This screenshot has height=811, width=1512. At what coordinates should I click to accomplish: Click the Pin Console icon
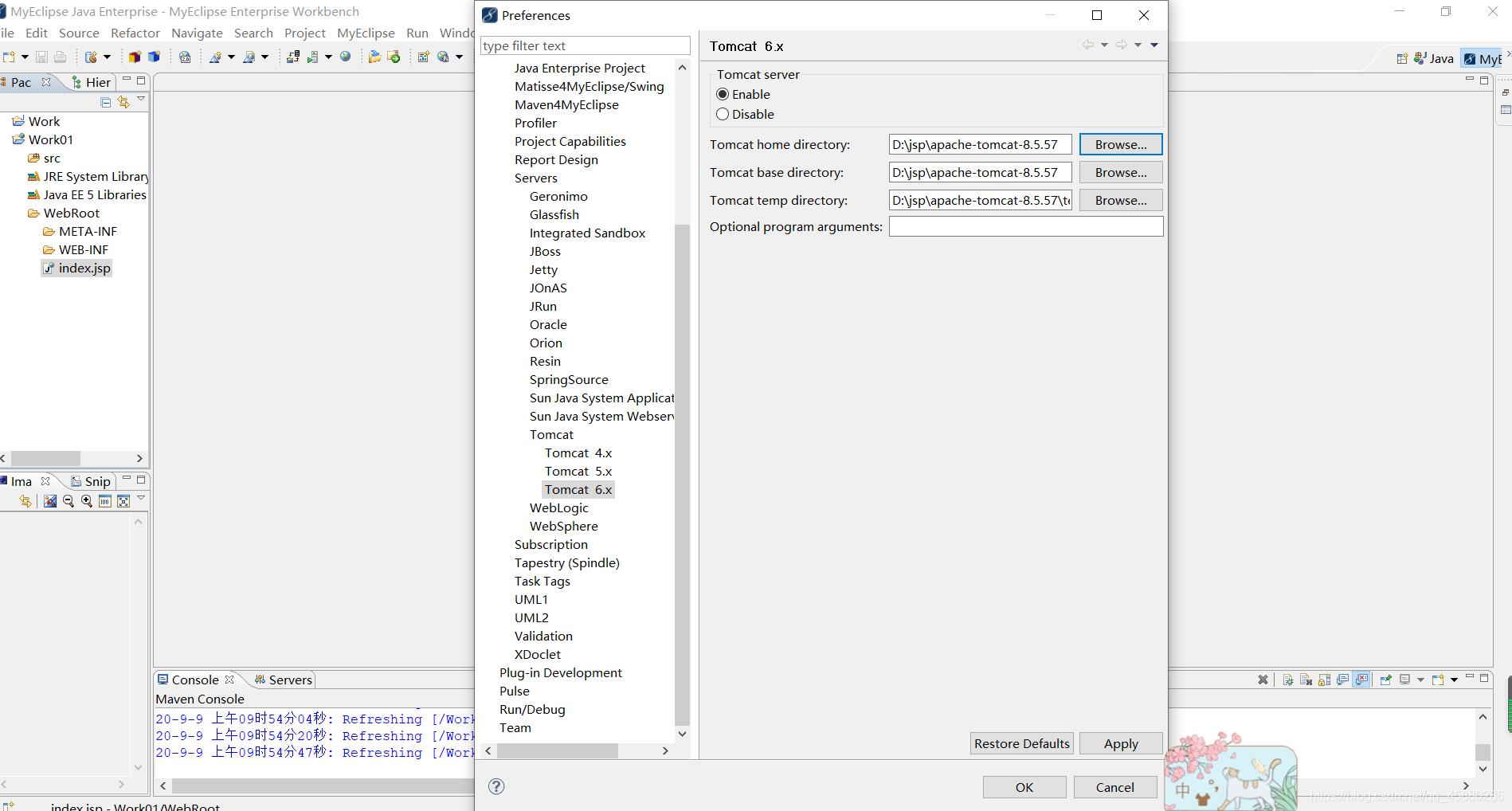[1385, 680]
